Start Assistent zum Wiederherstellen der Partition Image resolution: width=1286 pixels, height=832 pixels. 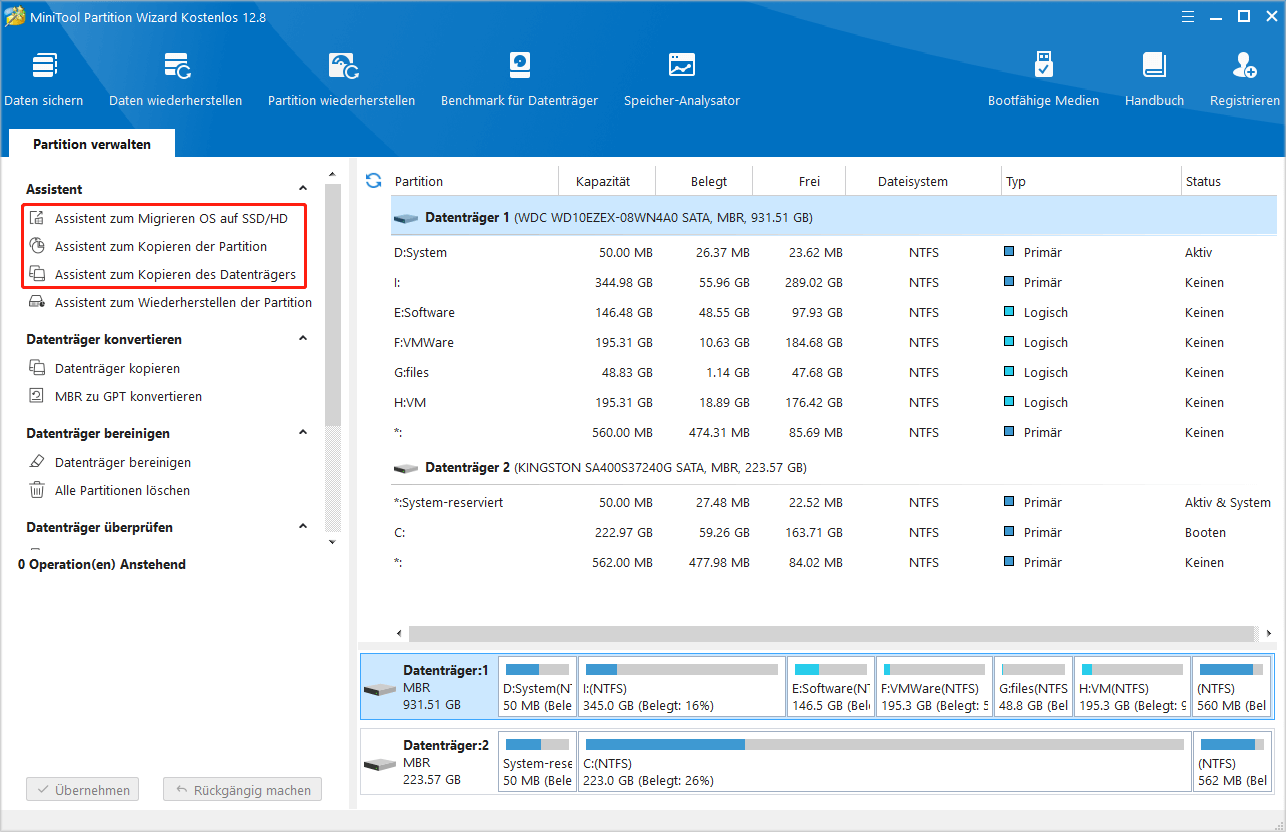(x=170, y=302)
